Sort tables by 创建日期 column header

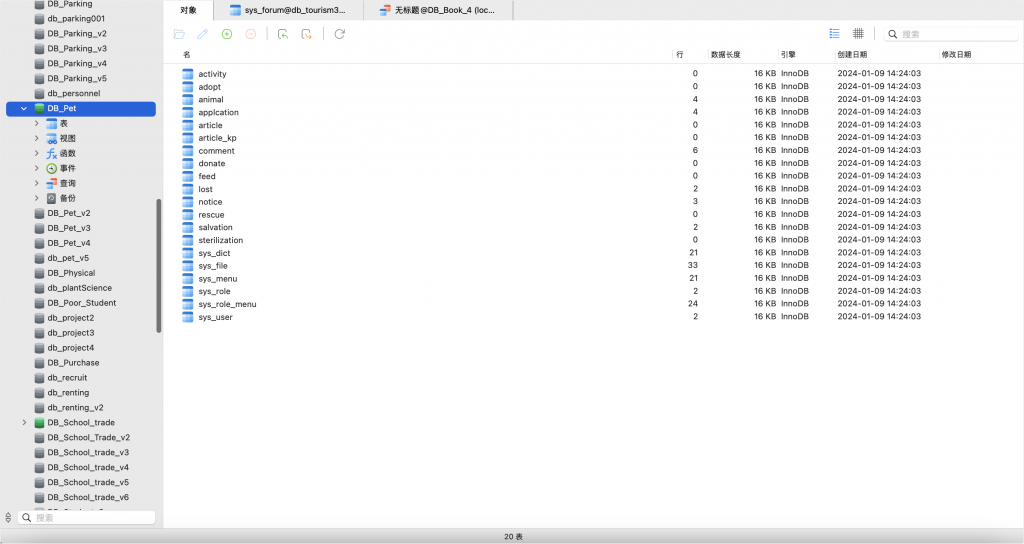tap(852, 54)
